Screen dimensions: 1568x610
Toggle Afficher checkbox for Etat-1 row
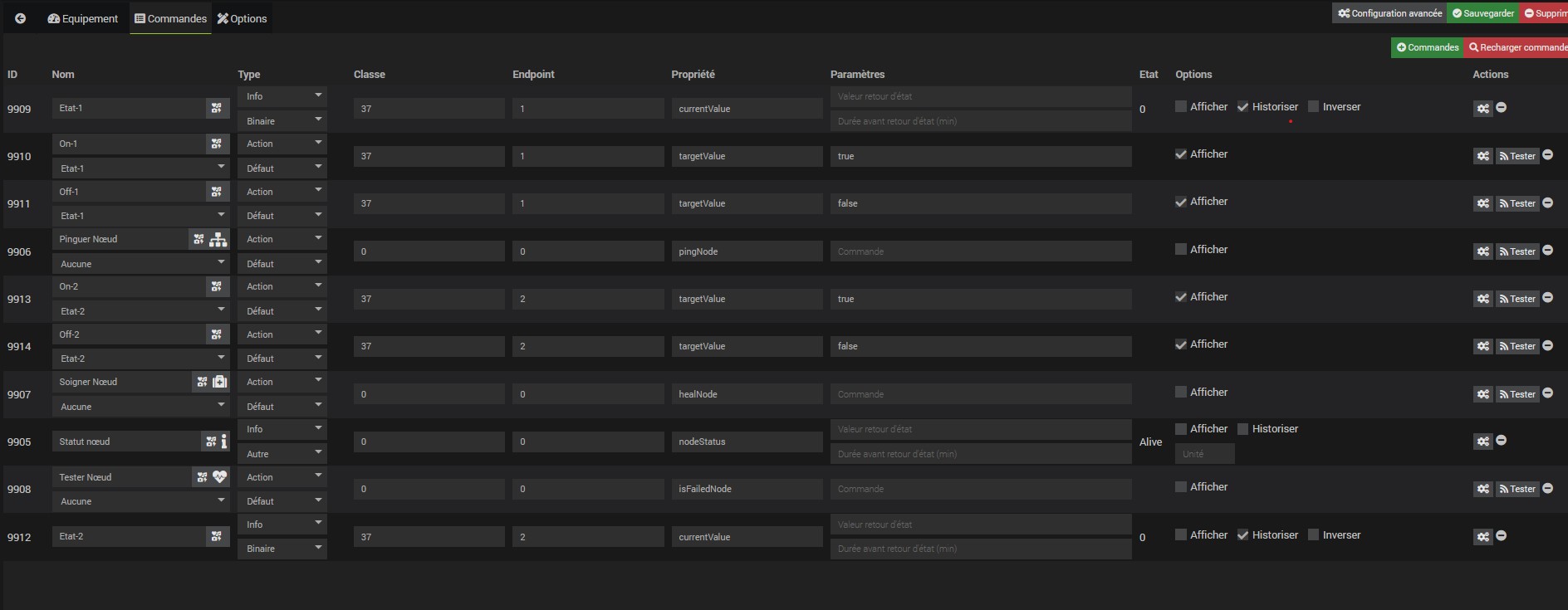point(1181,106)
